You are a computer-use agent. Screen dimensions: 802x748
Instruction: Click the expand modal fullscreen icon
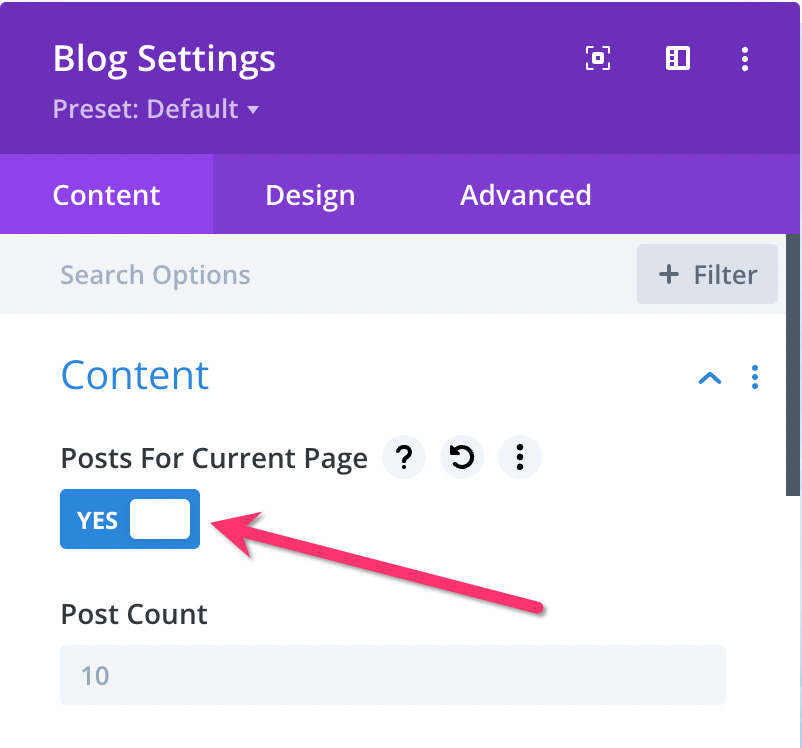(597, 58)
